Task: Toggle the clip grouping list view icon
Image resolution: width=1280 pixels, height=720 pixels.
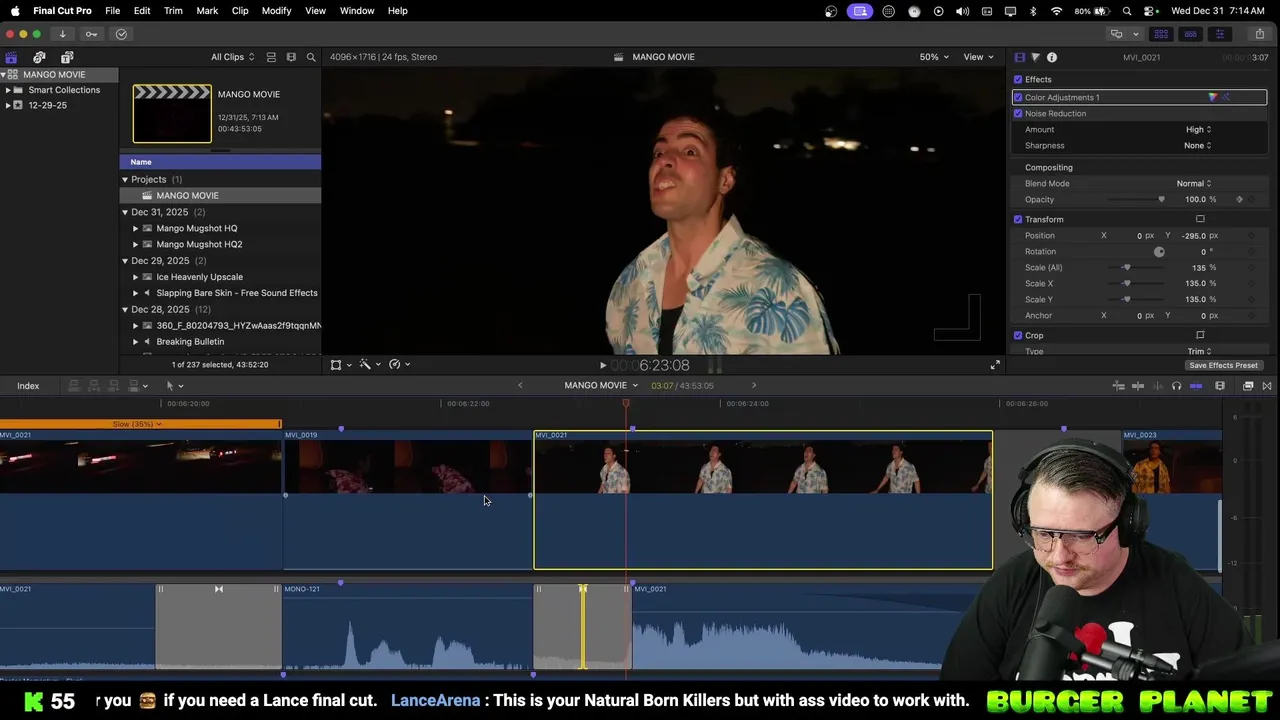Action: (x=271, y=57)
